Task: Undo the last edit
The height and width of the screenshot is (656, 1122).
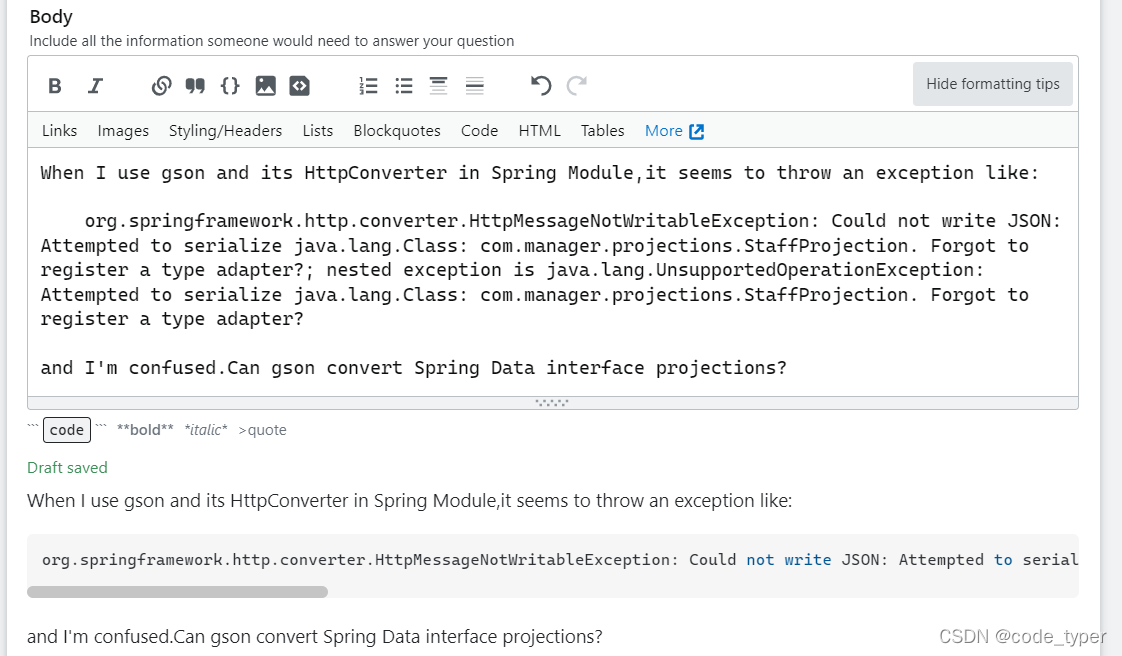Action: click(x=541, y=86)
